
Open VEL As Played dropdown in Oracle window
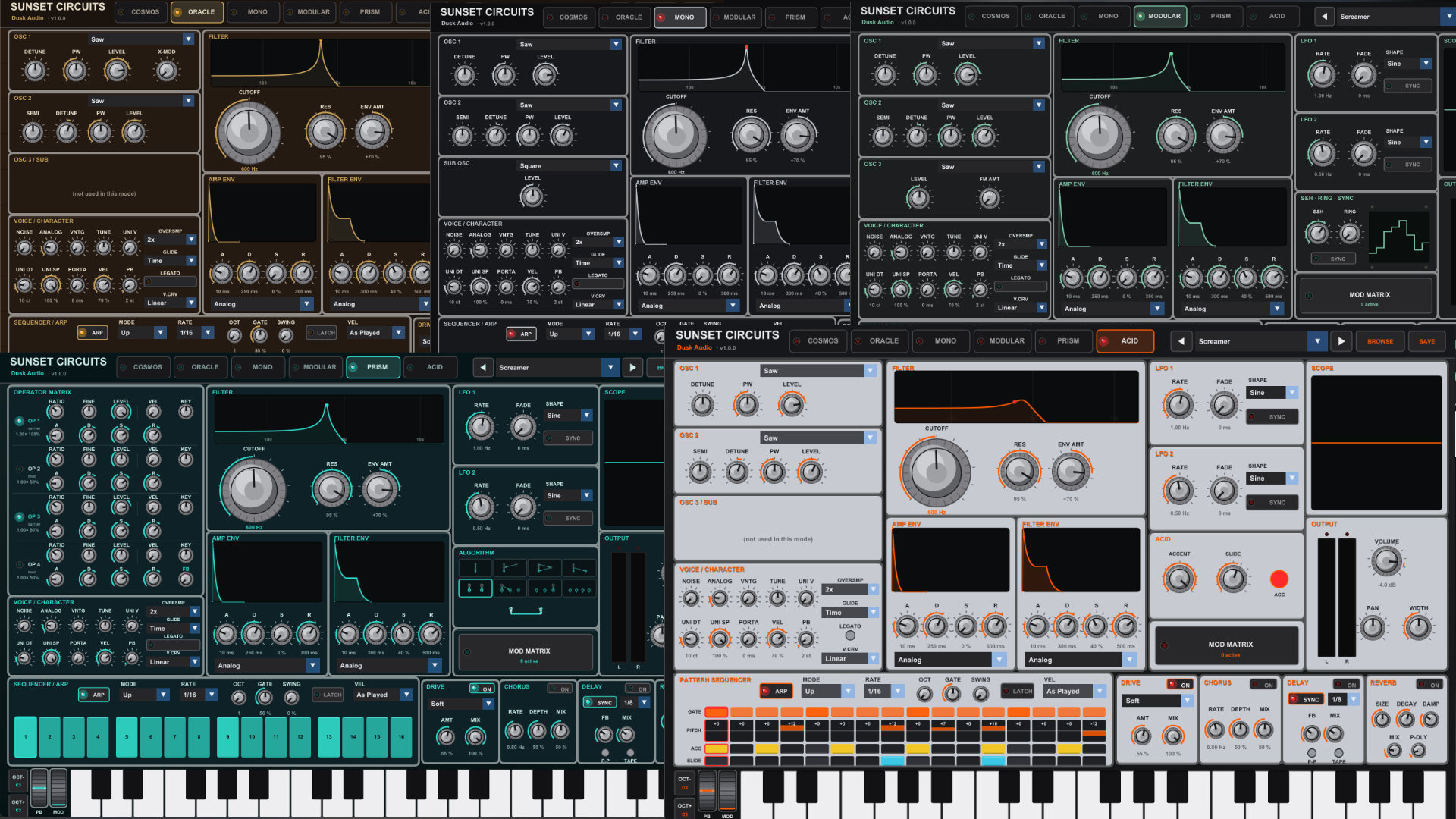(x=375, y=333)
